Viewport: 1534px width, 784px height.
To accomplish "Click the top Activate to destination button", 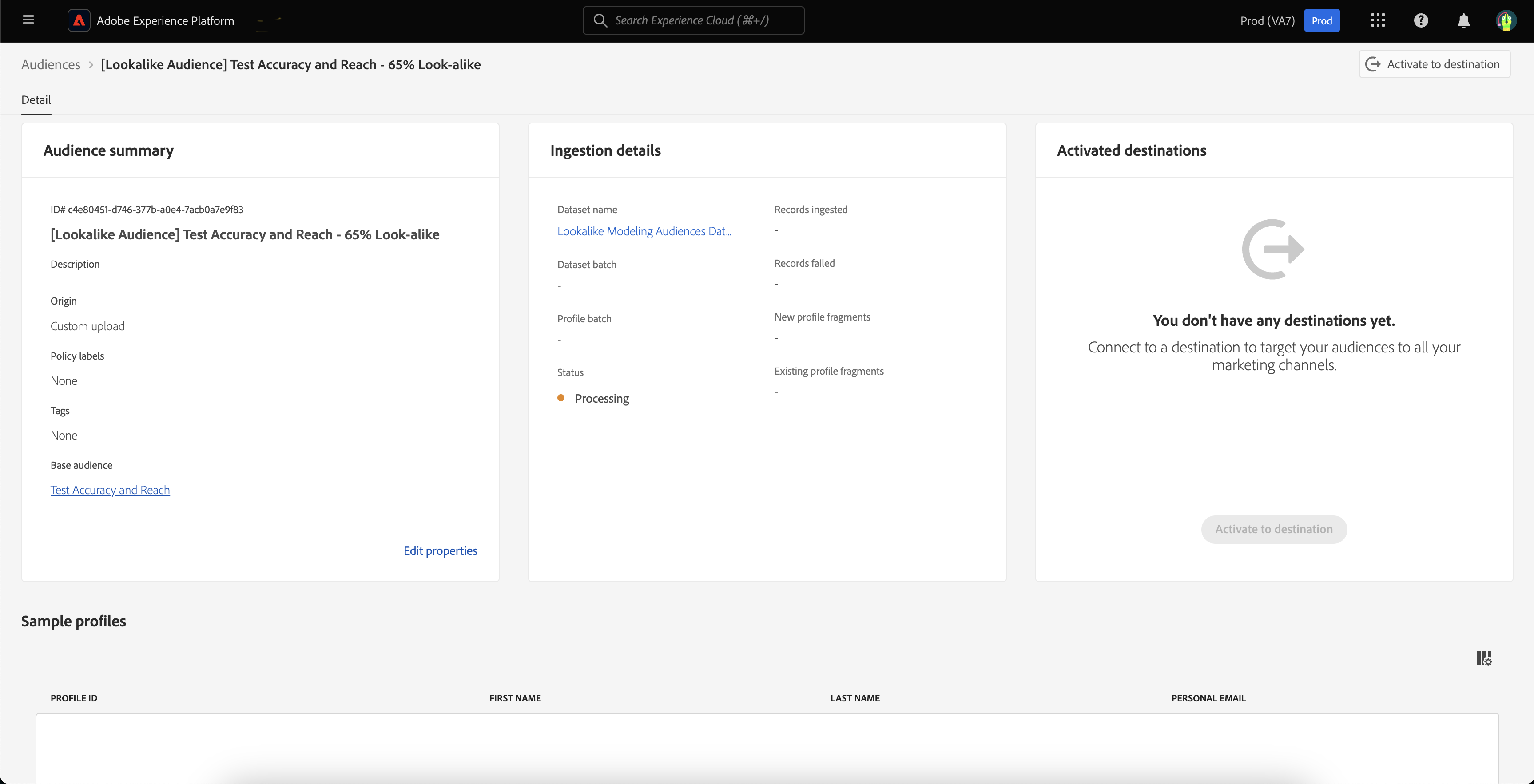I will [x=1434, y=64].
